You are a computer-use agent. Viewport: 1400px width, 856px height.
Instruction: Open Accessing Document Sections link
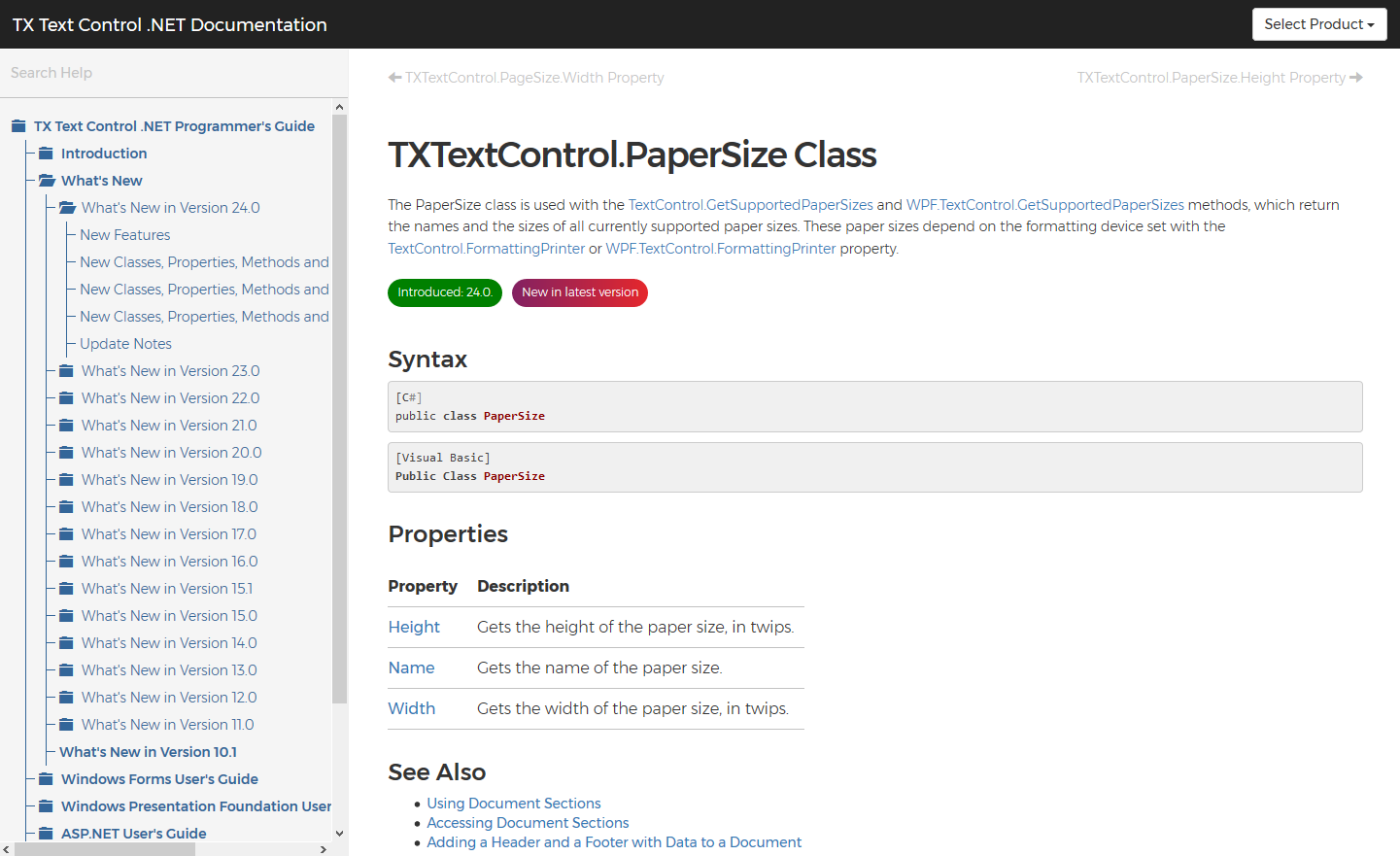pyautogui.click(x=528, y=823)
